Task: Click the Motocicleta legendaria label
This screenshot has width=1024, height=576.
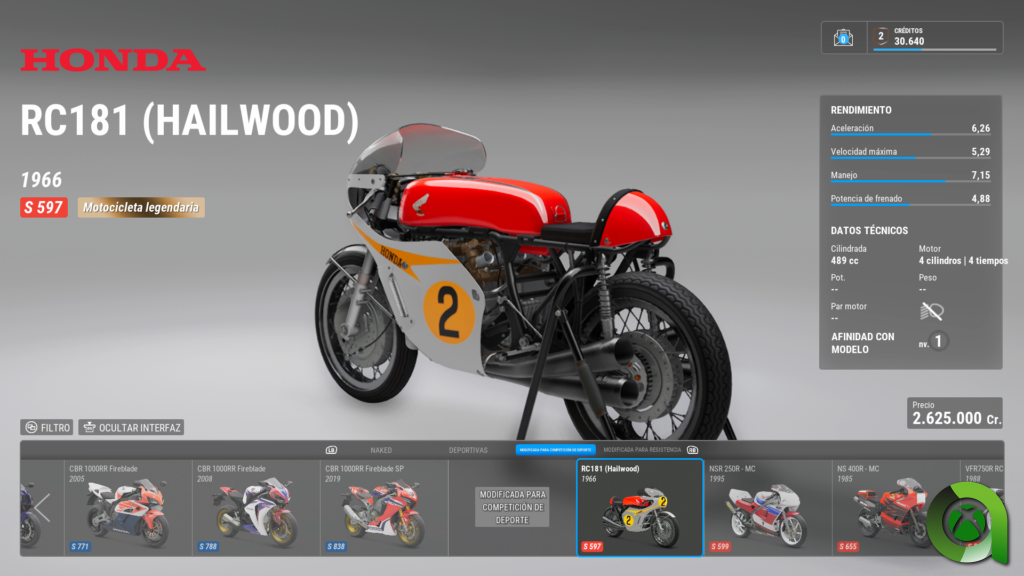Action: 141,208
